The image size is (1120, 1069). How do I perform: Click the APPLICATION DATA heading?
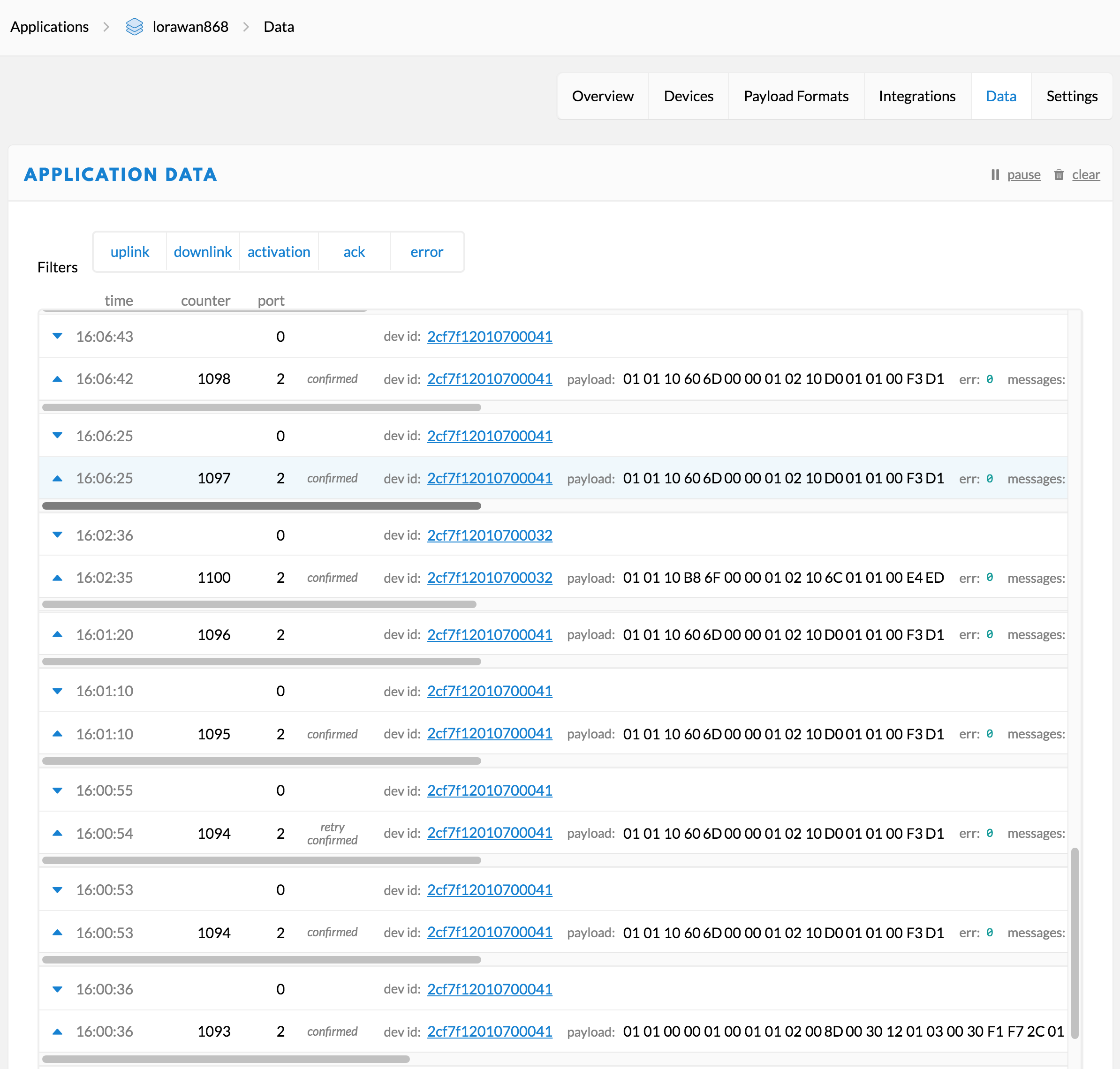tap(120, 174)
